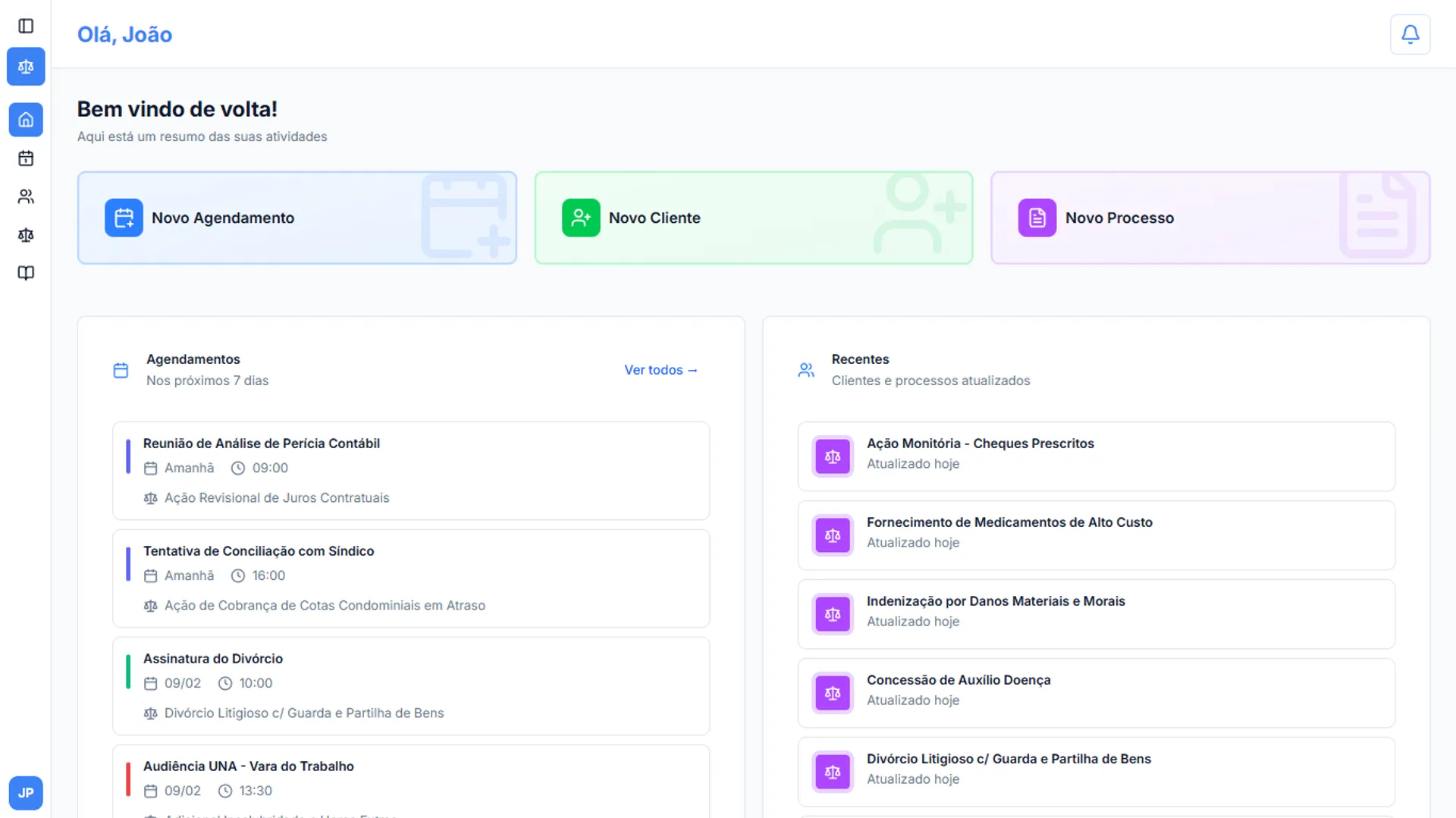Select the Processes scales icon in the sidebar
Image resolution: width=1456 pixels, height=818 pixels.
[x=26, y=235]
